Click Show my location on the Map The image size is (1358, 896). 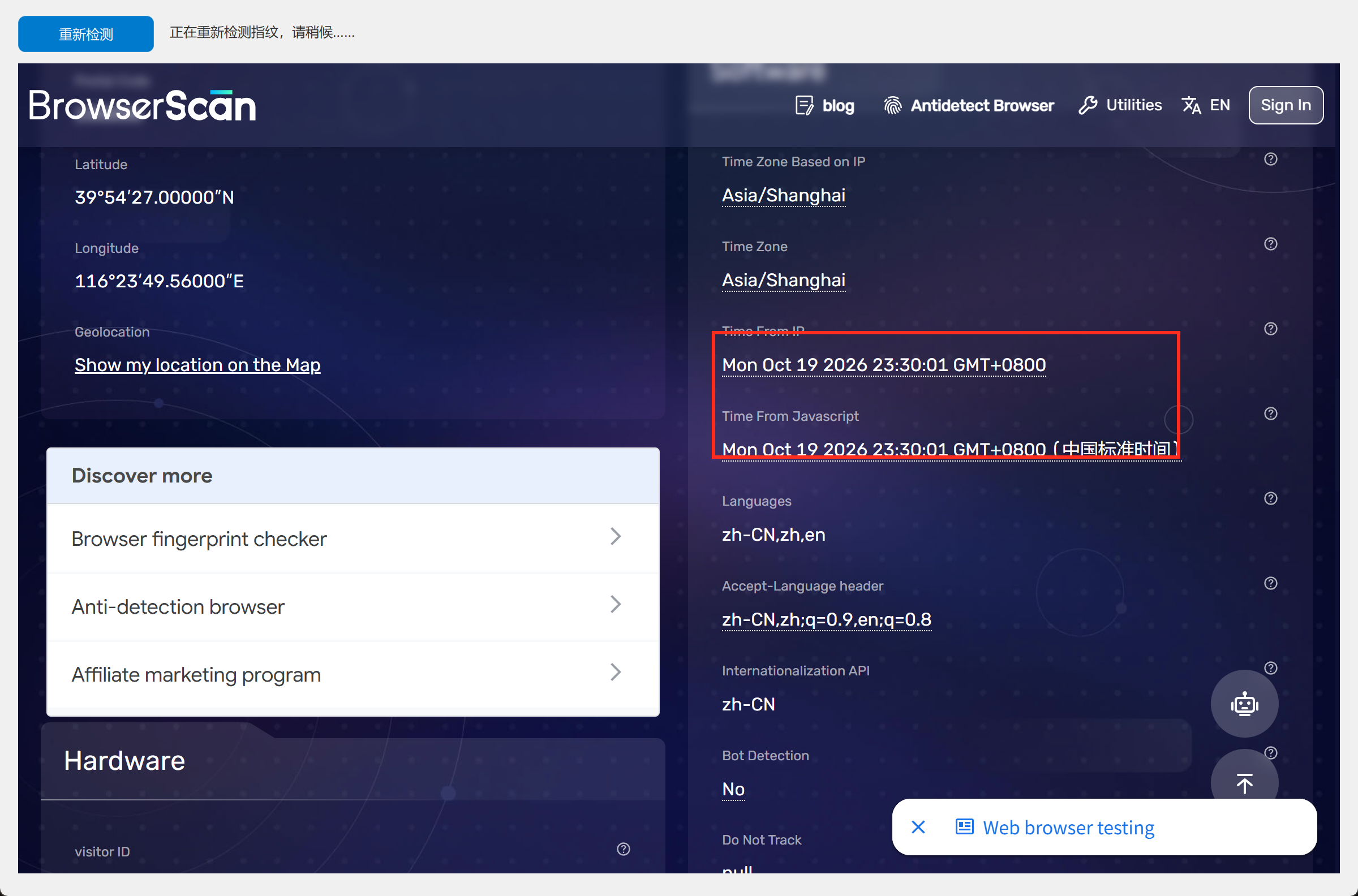197,365
